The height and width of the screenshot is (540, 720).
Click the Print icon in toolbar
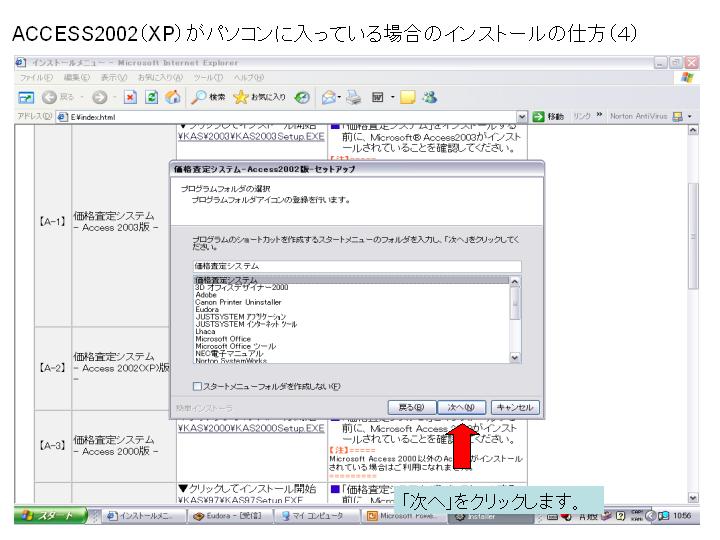click(x=353, y=97)
